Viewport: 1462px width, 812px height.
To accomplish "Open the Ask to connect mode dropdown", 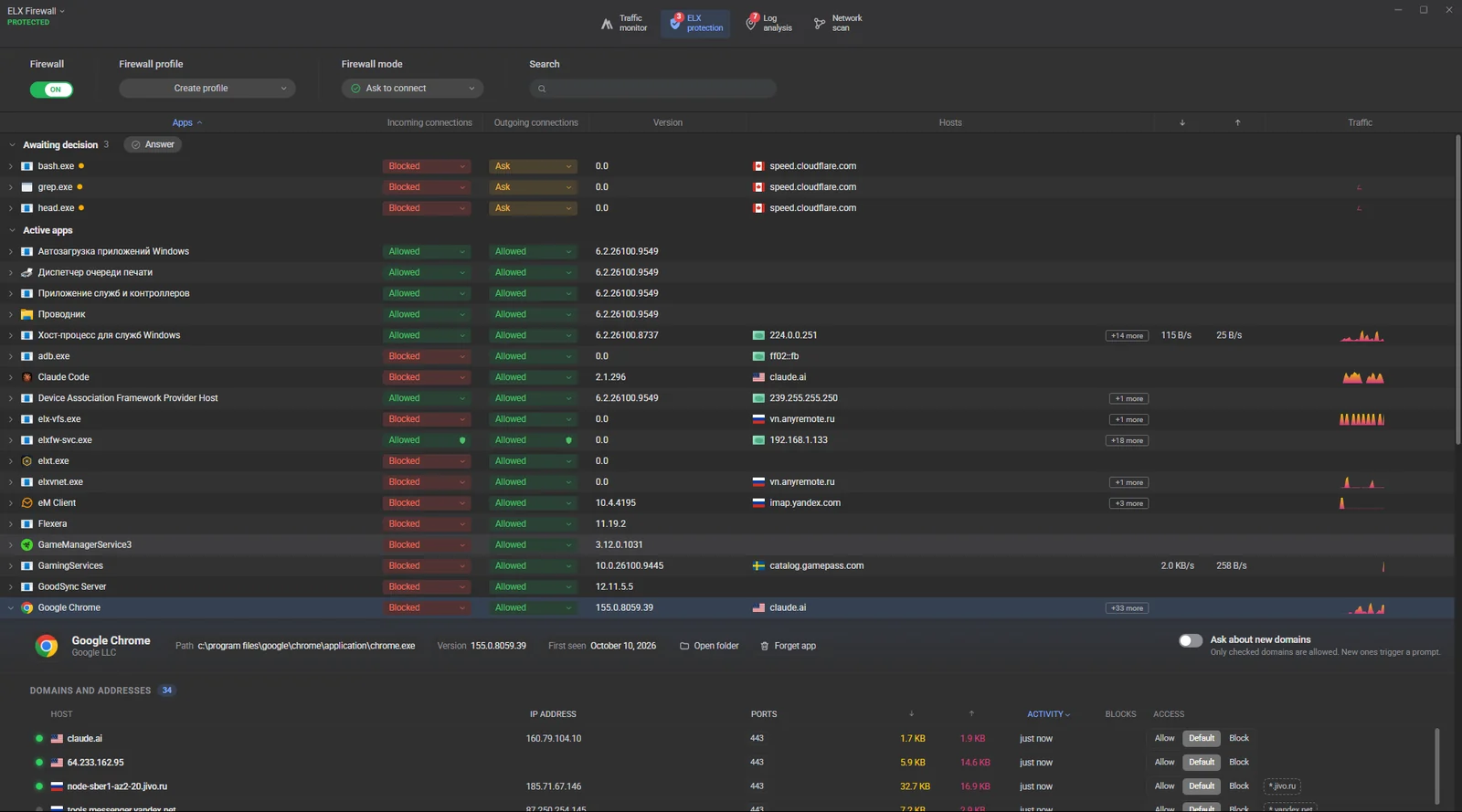I will (412, 89).
